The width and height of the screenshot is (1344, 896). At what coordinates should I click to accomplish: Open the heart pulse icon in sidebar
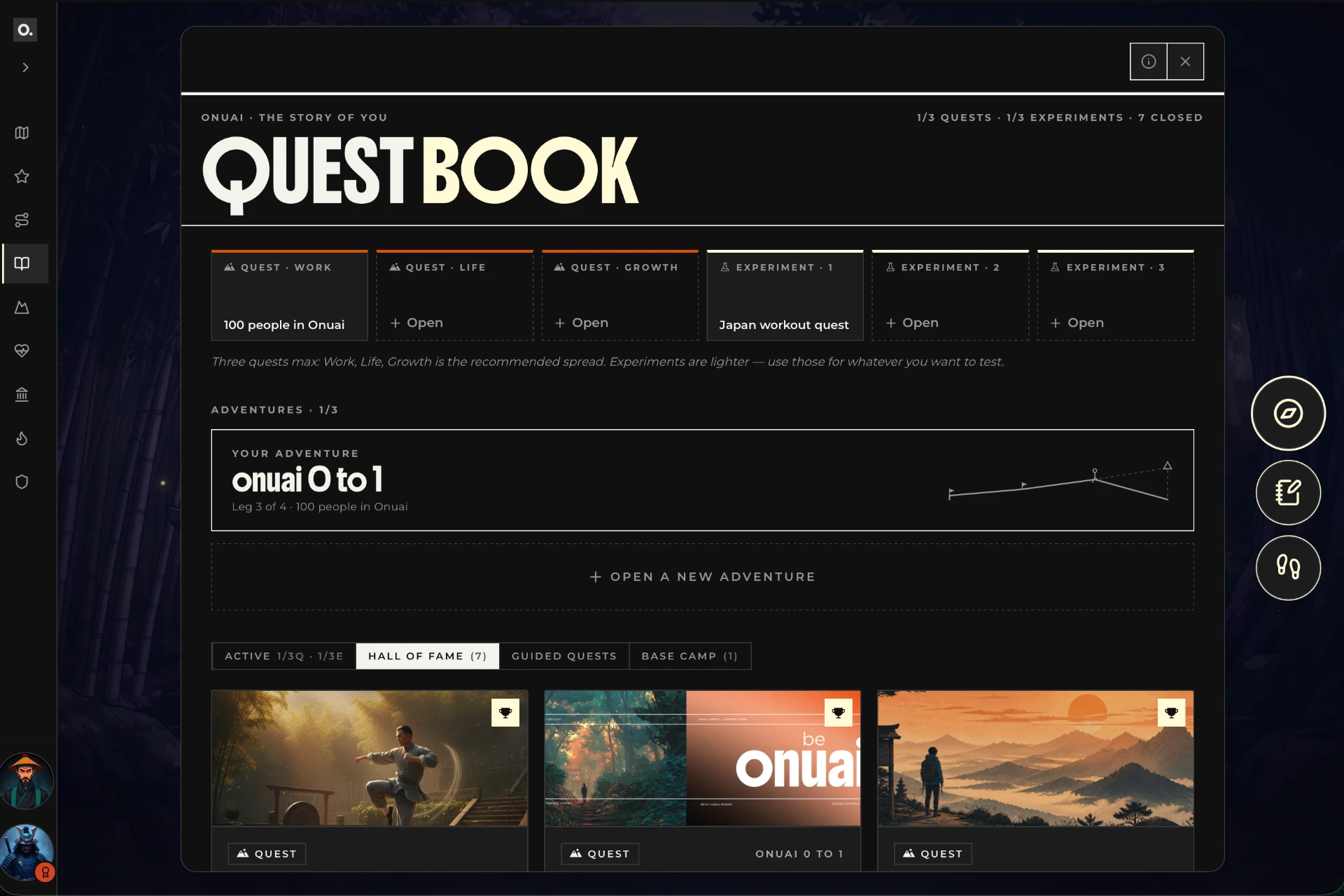pyautogui.click(x=22, y=351)
